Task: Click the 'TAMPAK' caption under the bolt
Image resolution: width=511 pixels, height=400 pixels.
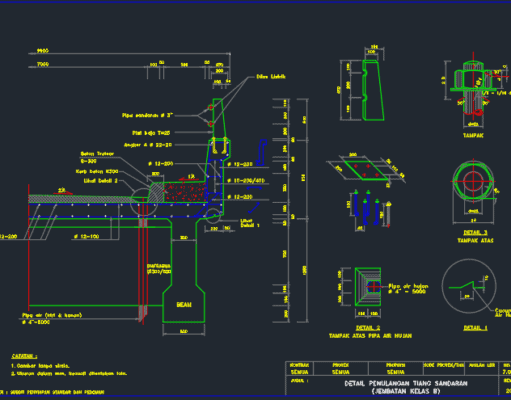Action: 473,135
